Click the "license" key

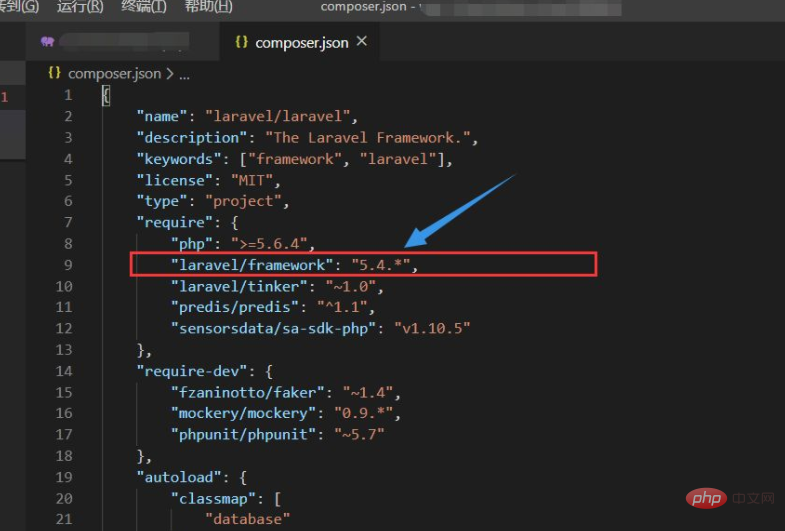point(175,180)
